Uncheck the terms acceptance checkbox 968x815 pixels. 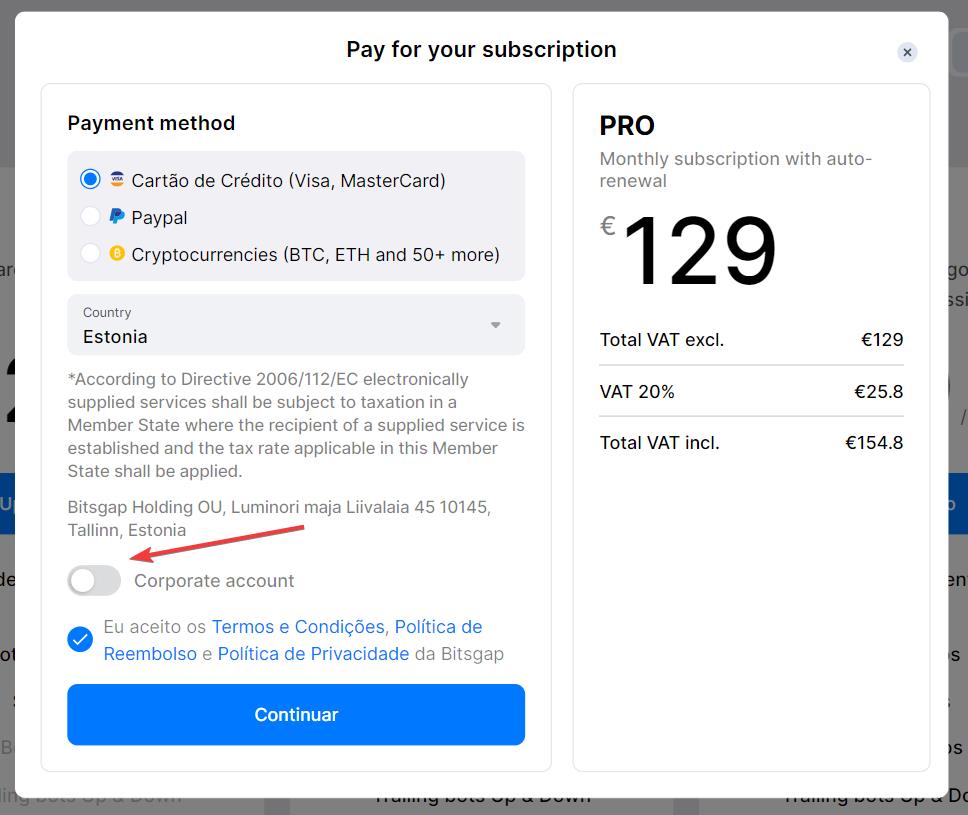(x=80, y=640)
